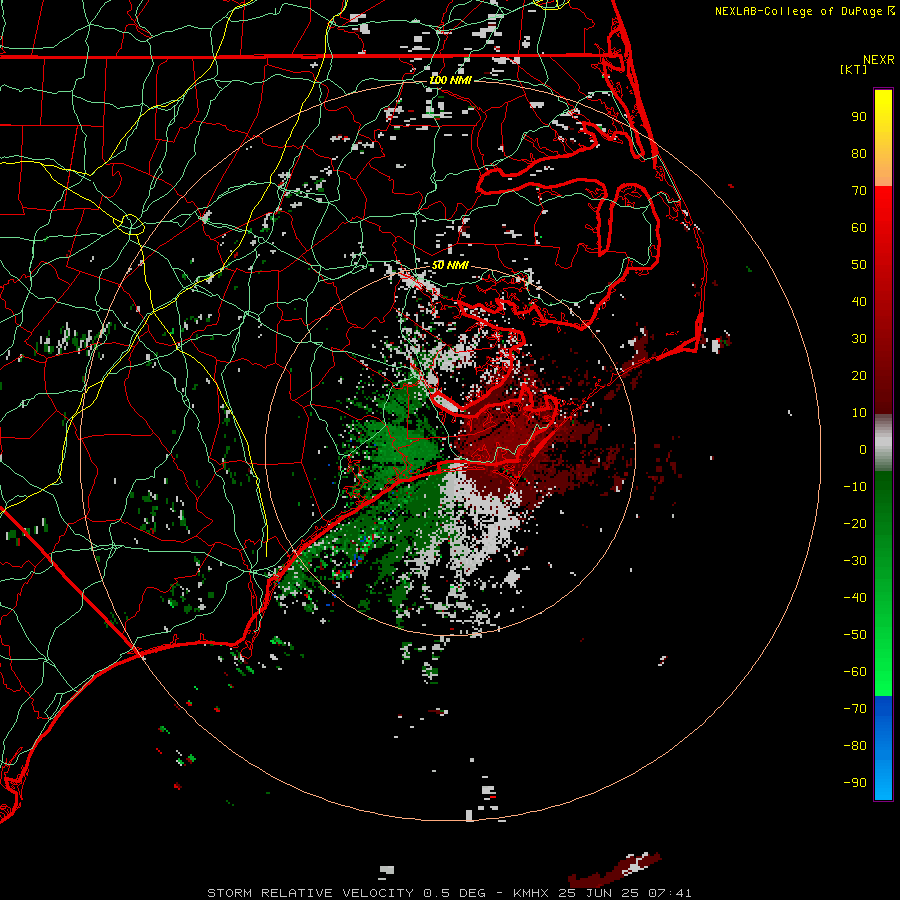Click the -50 value on the velocity scale
The image size is (900, 900).
(x=855, y=635)
